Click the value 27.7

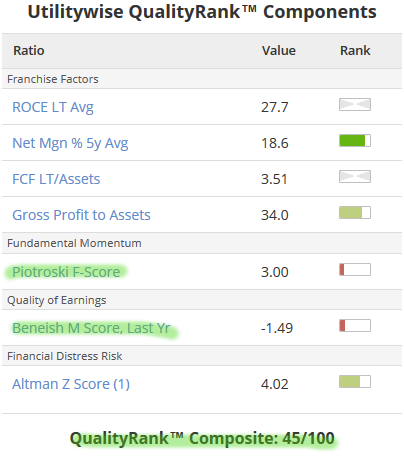pyautogui.click(x=275, y=107)
